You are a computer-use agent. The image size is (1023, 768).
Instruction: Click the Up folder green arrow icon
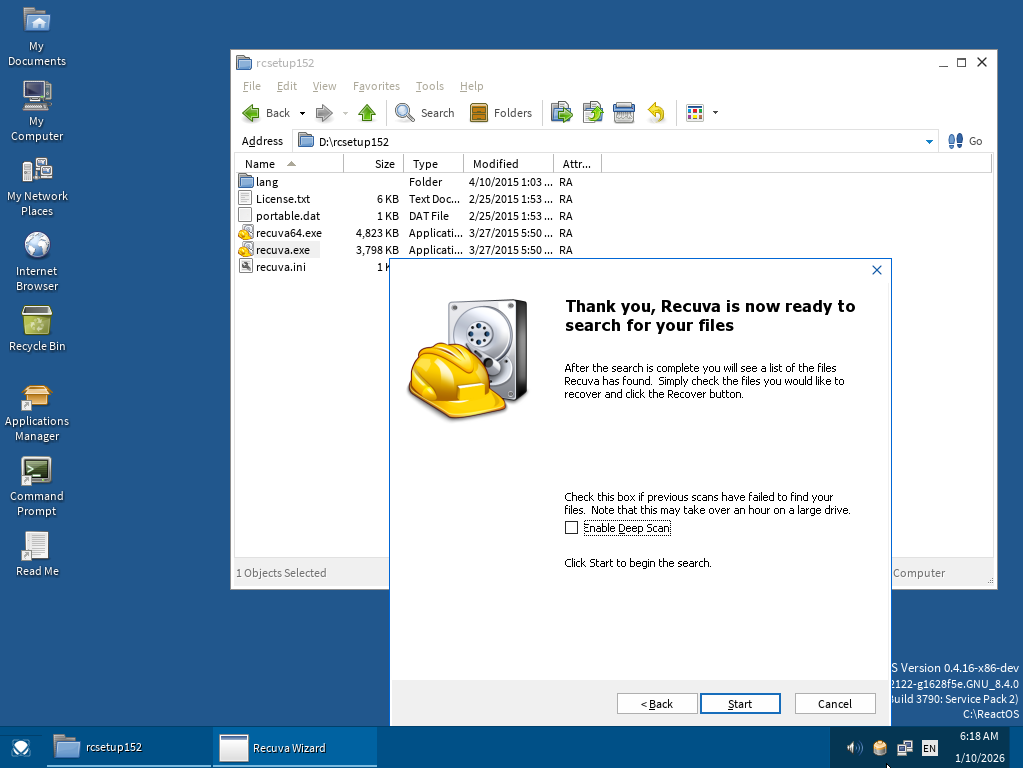click(x=367, y=113)
